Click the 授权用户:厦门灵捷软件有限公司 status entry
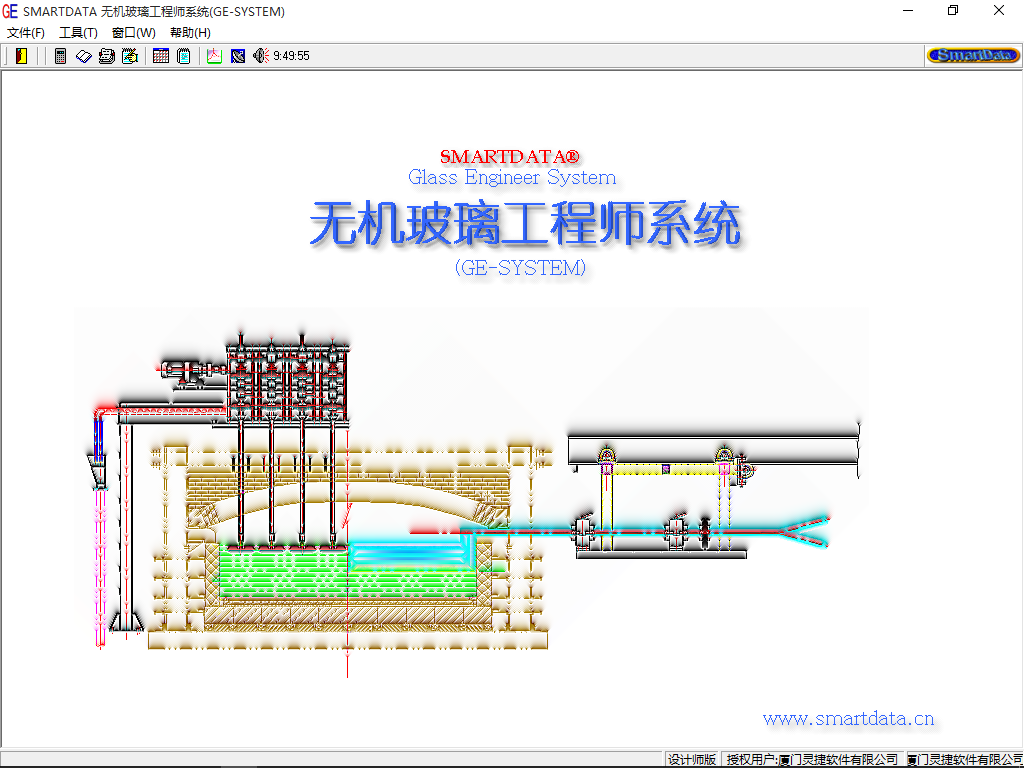The image size is (1024, 768). (813, 760)
